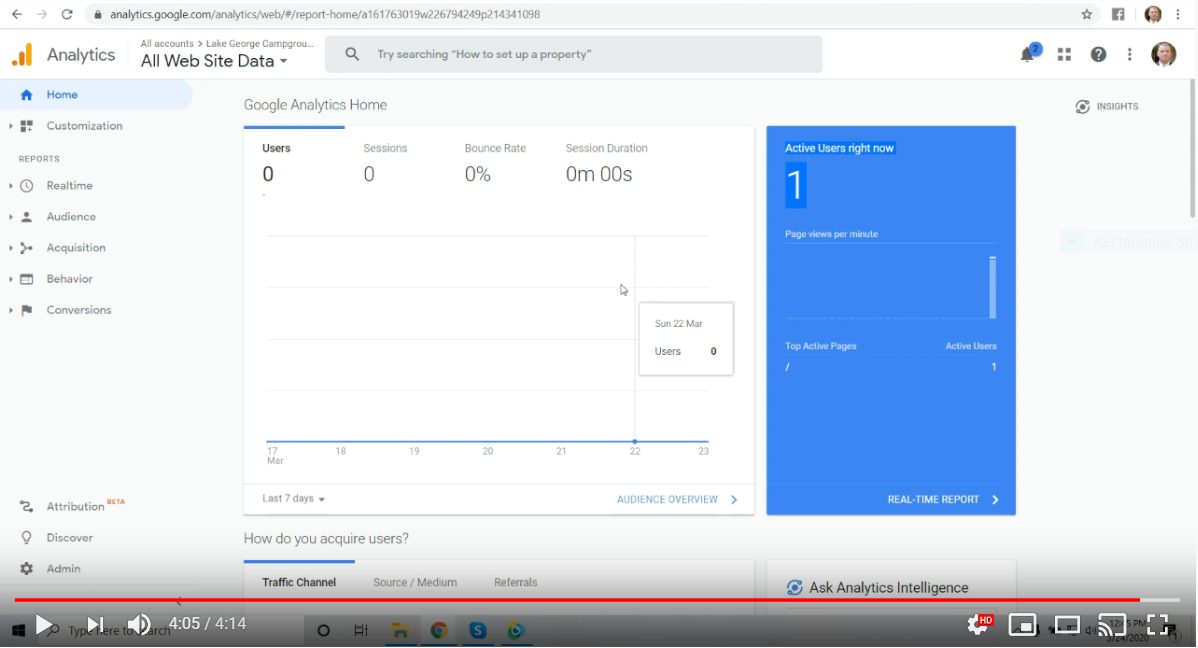Select the Users metric tab
1198x648 pixels.
(293, 164)
